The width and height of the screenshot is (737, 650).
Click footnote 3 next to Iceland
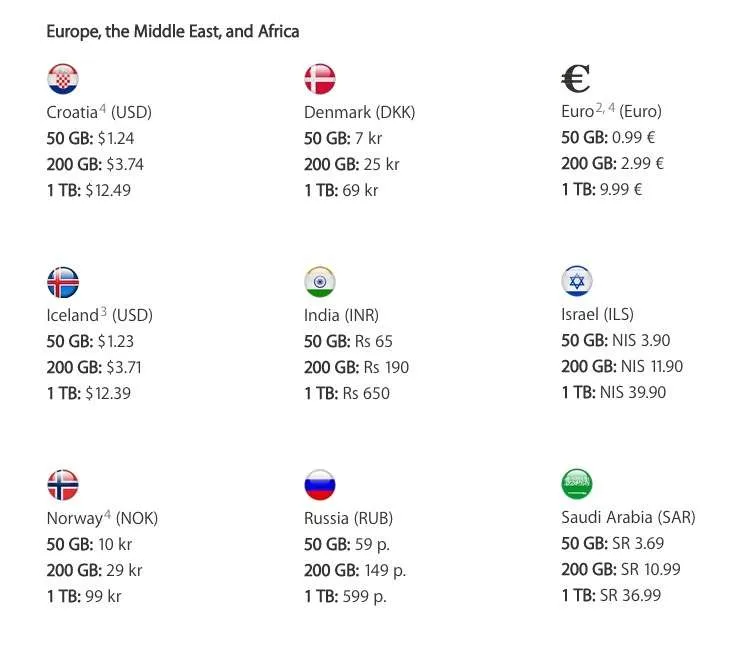(103, 311)
